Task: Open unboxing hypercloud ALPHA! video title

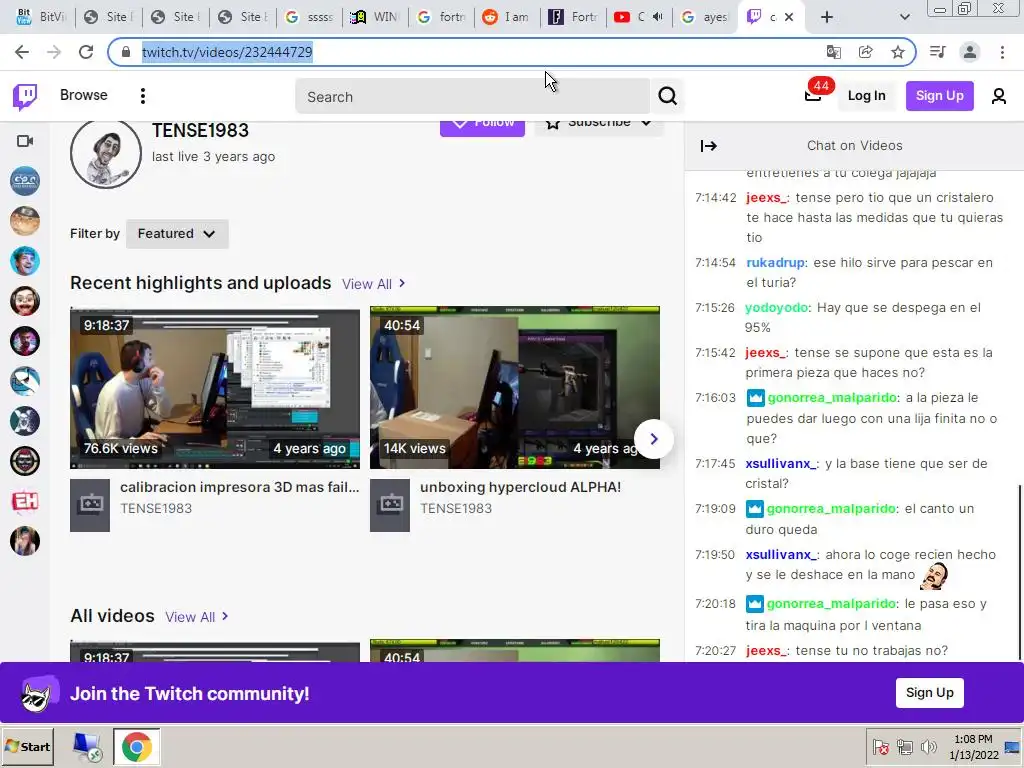Action: pyautogui.click(x=520, y=487)
